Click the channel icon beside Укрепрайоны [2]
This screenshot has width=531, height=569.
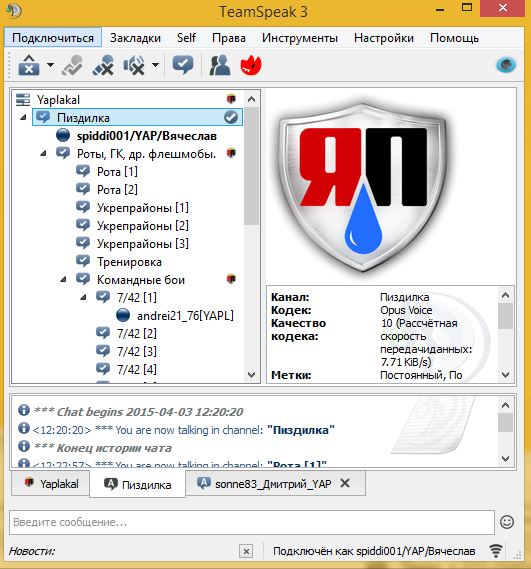click(x=83, y=225)
